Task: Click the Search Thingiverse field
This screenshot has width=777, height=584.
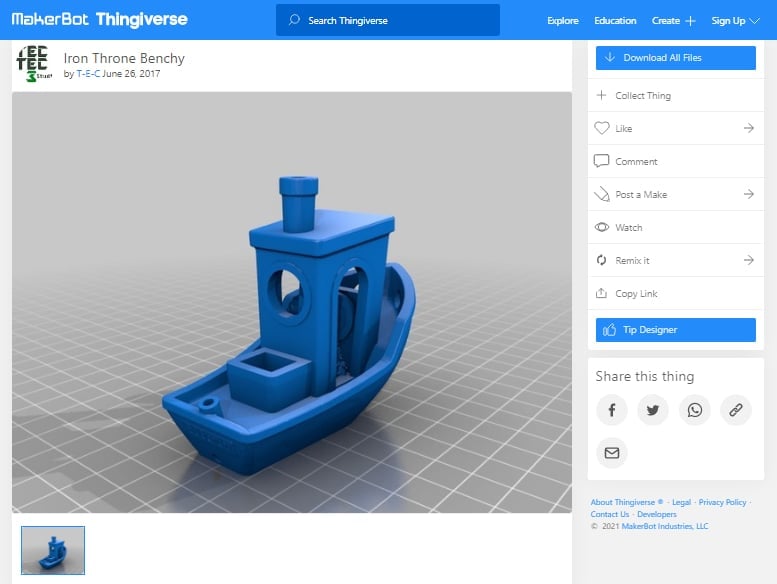Action: click(388, 20)
